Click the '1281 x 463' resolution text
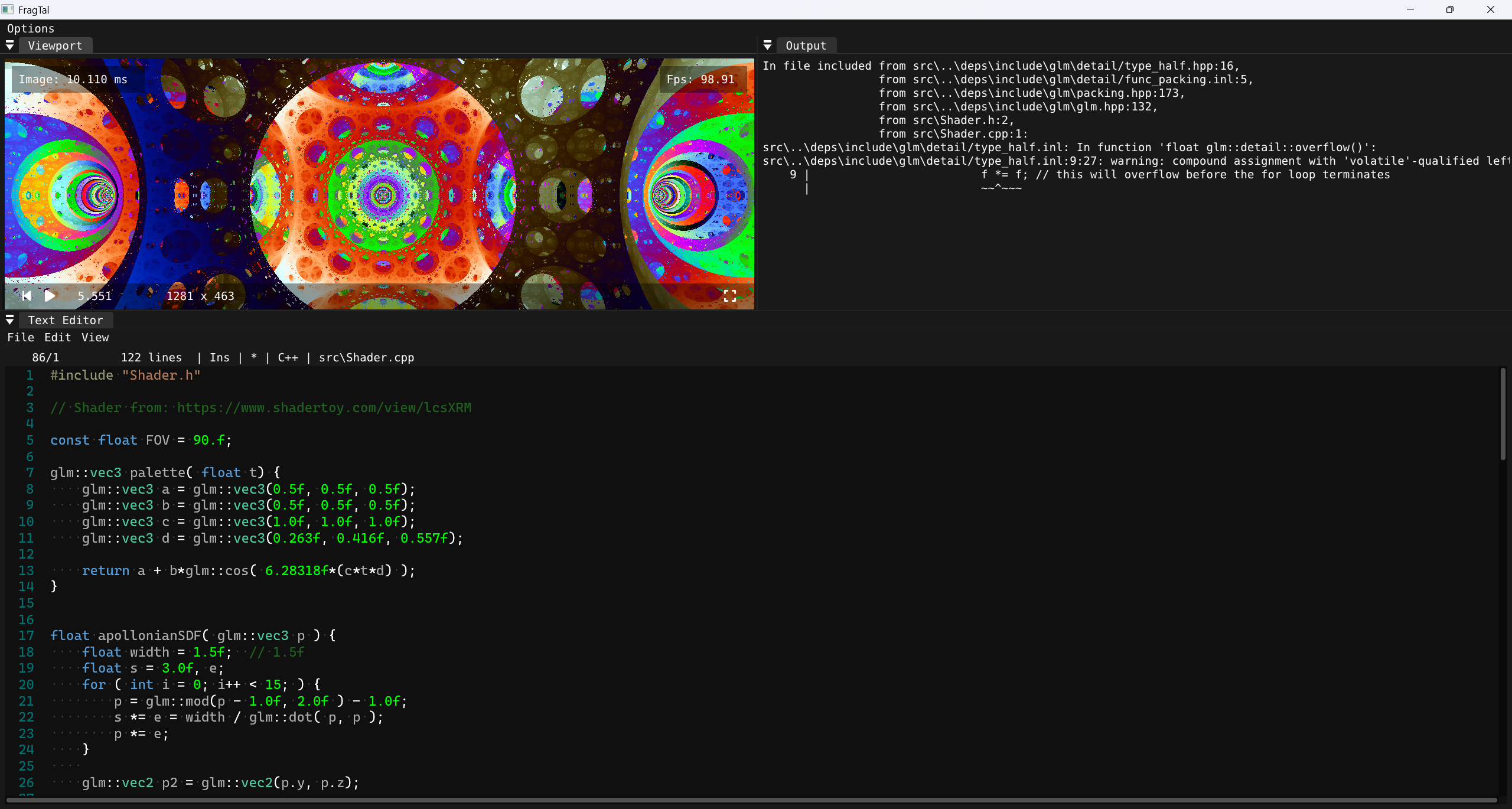Image resolution: width=1512 pixels, height=809 pixels. click(200, 296)
